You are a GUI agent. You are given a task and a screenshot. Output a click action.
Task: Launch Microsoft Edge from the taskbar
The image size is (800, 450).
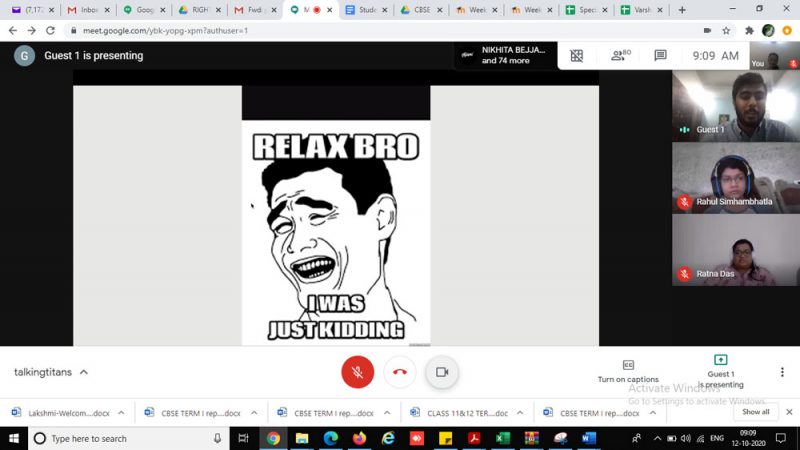331,438
